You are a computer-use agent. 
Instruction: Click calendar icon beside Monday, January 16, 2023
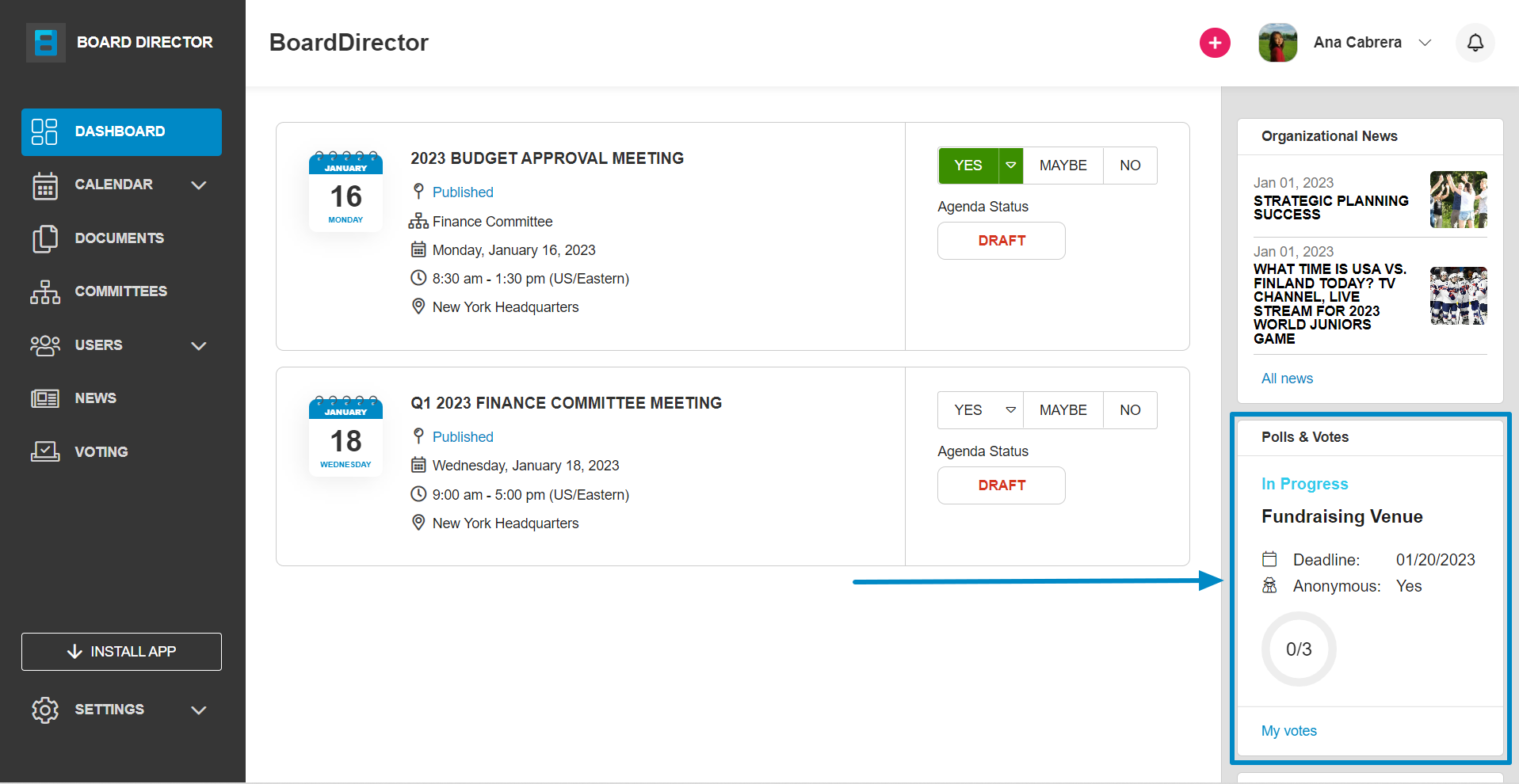(418, 249)
